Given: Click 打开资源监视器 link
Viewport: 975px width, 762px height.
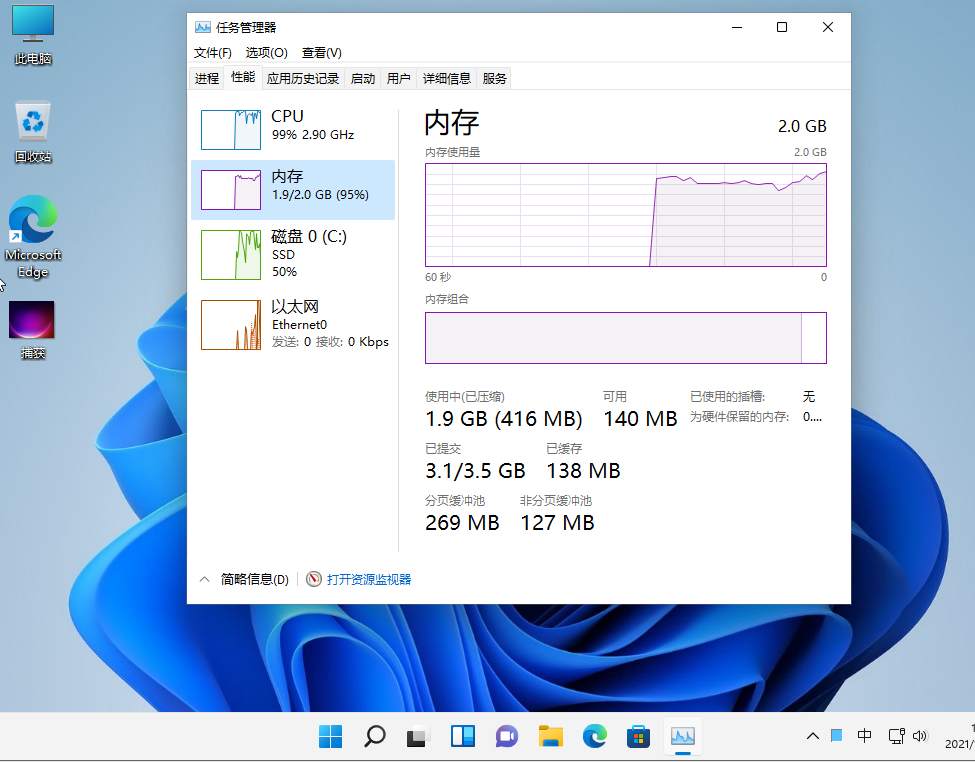Looking at the screenshot, I should tap(368, 579).
